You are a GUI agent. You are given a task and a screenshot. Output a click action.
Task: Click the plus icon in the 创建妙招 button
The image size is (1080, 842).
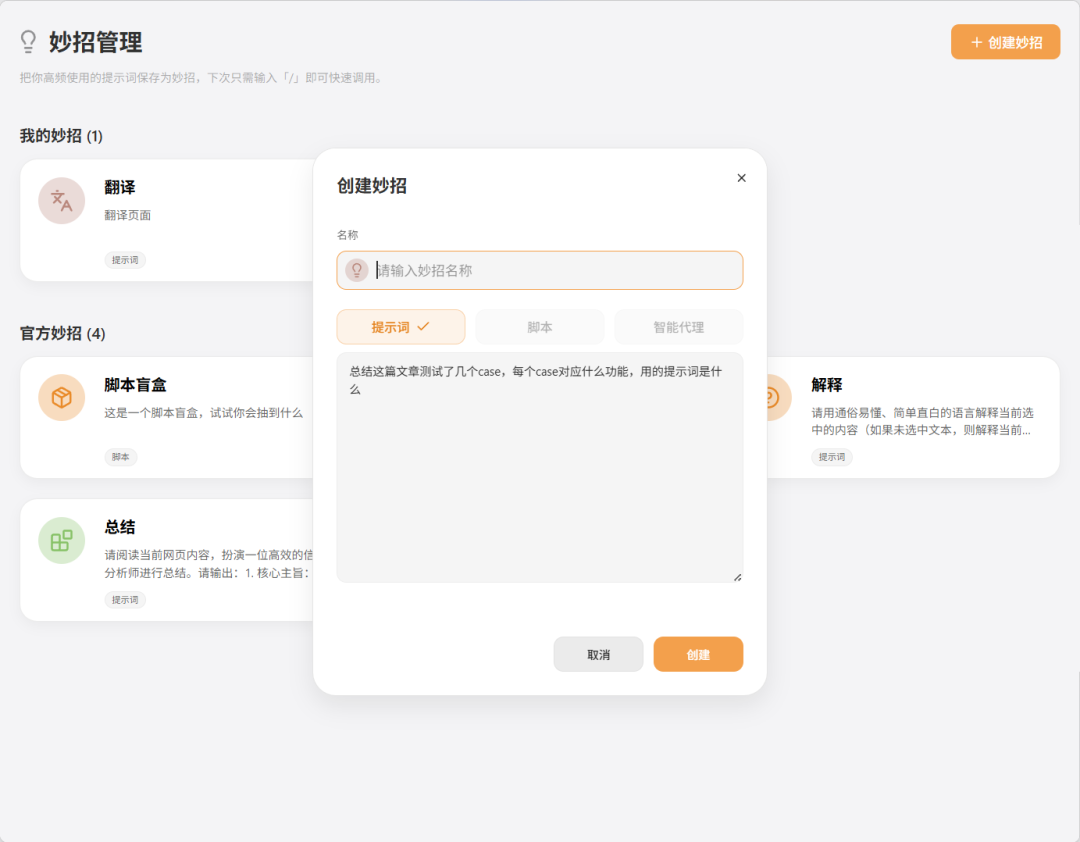(976, 42)
